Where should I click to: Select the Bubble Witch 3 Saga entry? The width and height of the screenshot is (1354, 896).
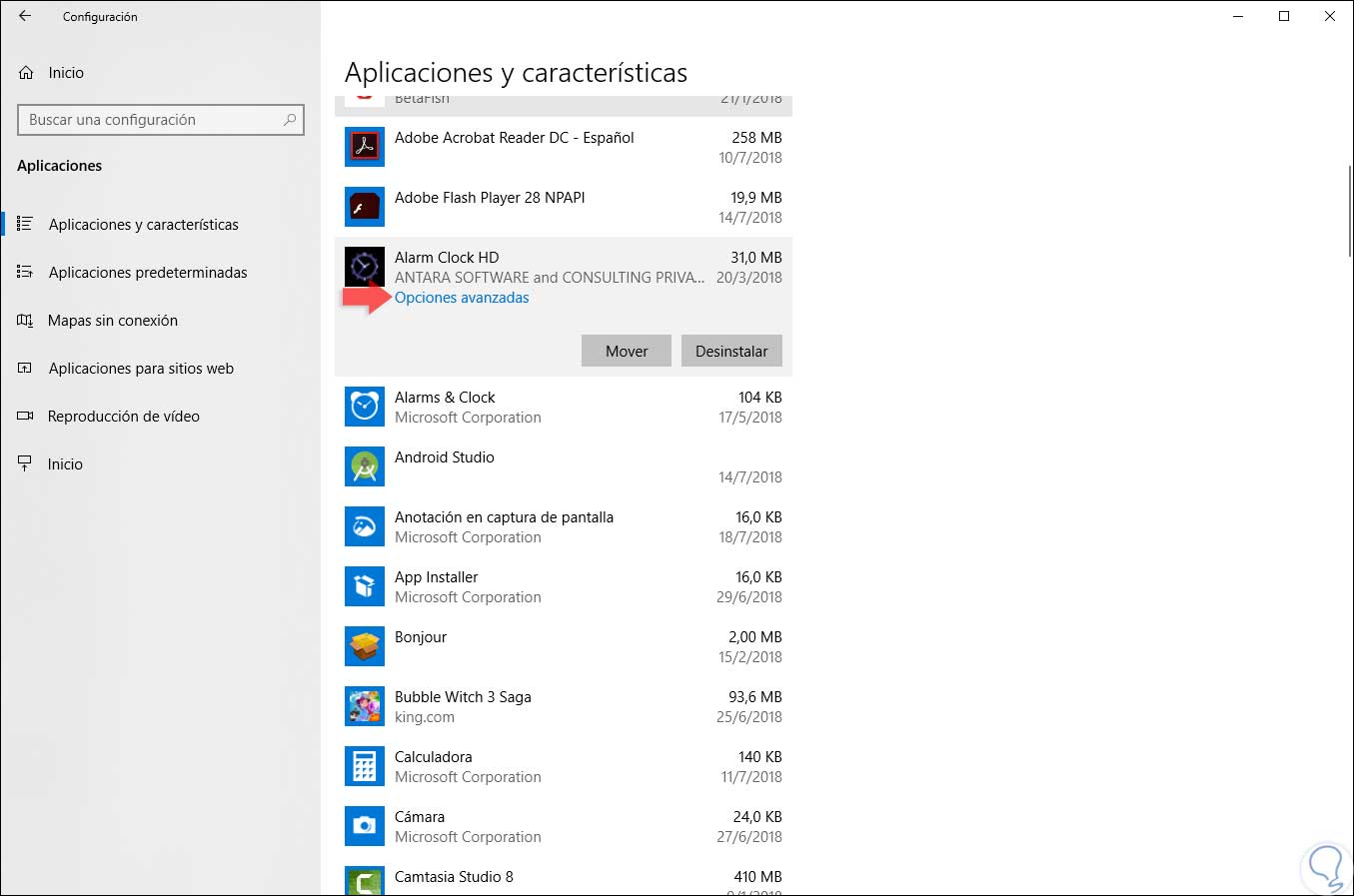coord(564,706)
